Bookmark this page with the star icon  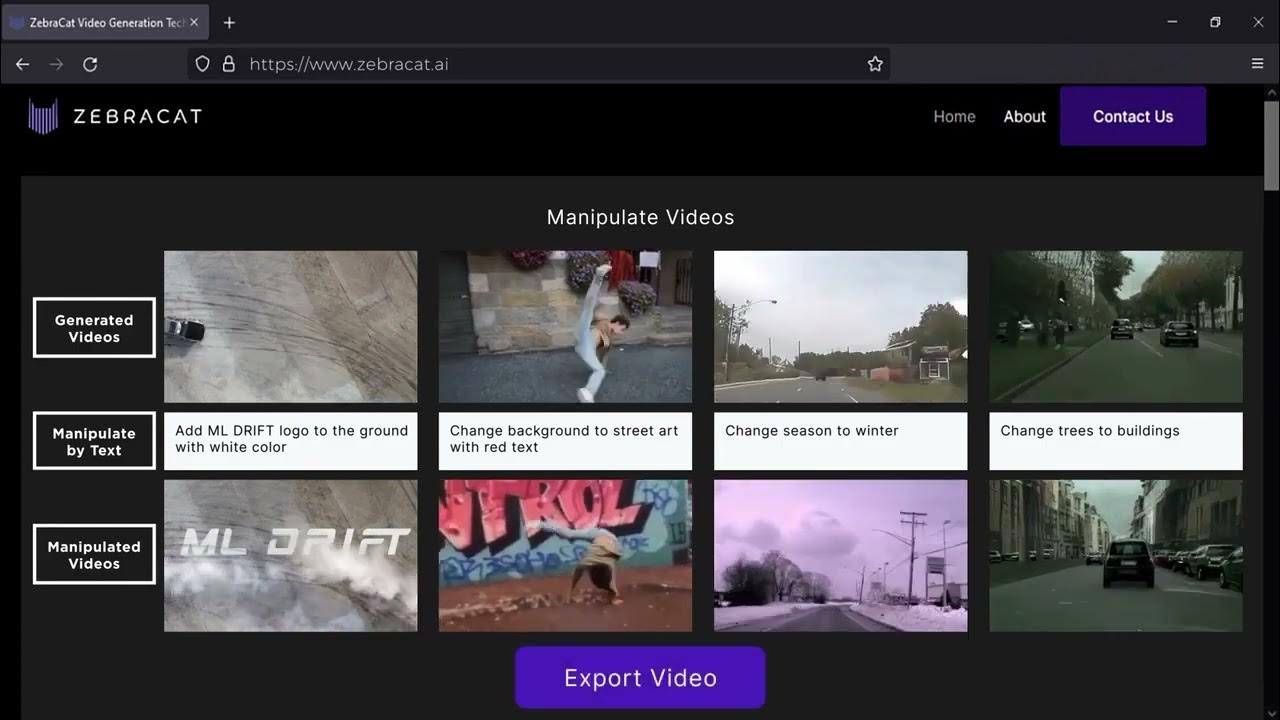tap(875, 64)
